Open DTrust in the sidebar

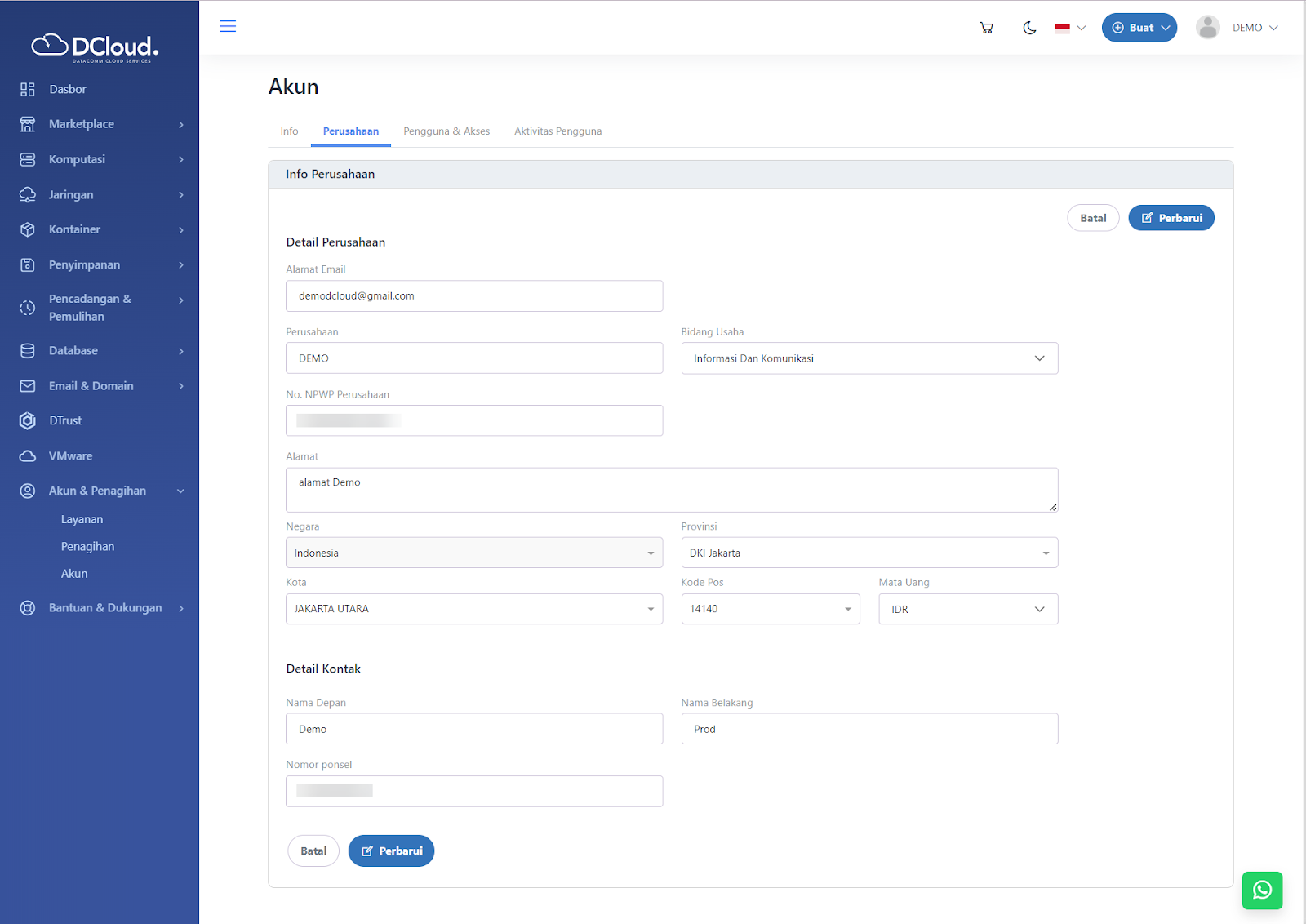[65, 420]
